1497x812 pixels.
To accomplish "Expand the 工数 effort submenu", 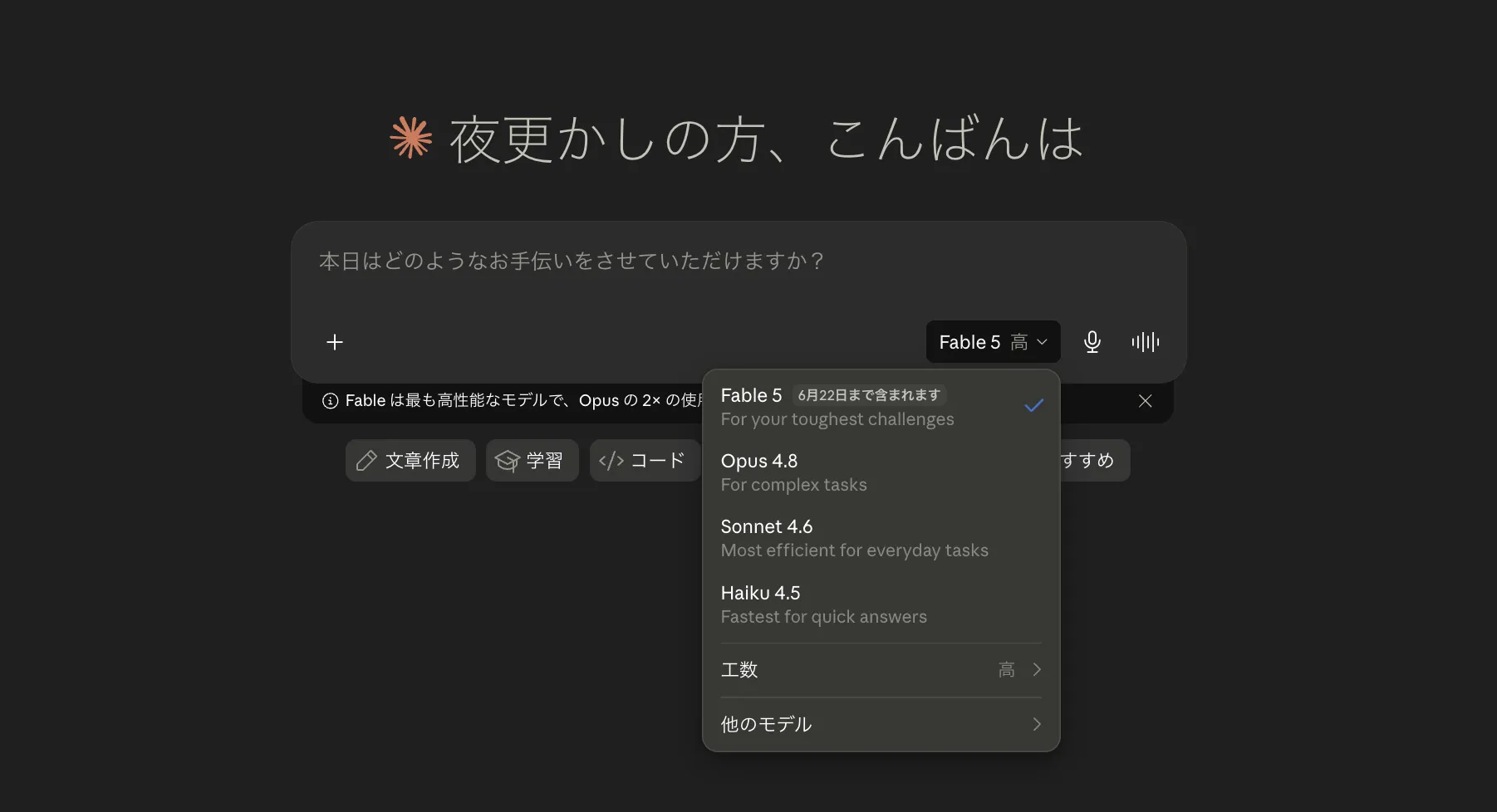I will 881,670.
